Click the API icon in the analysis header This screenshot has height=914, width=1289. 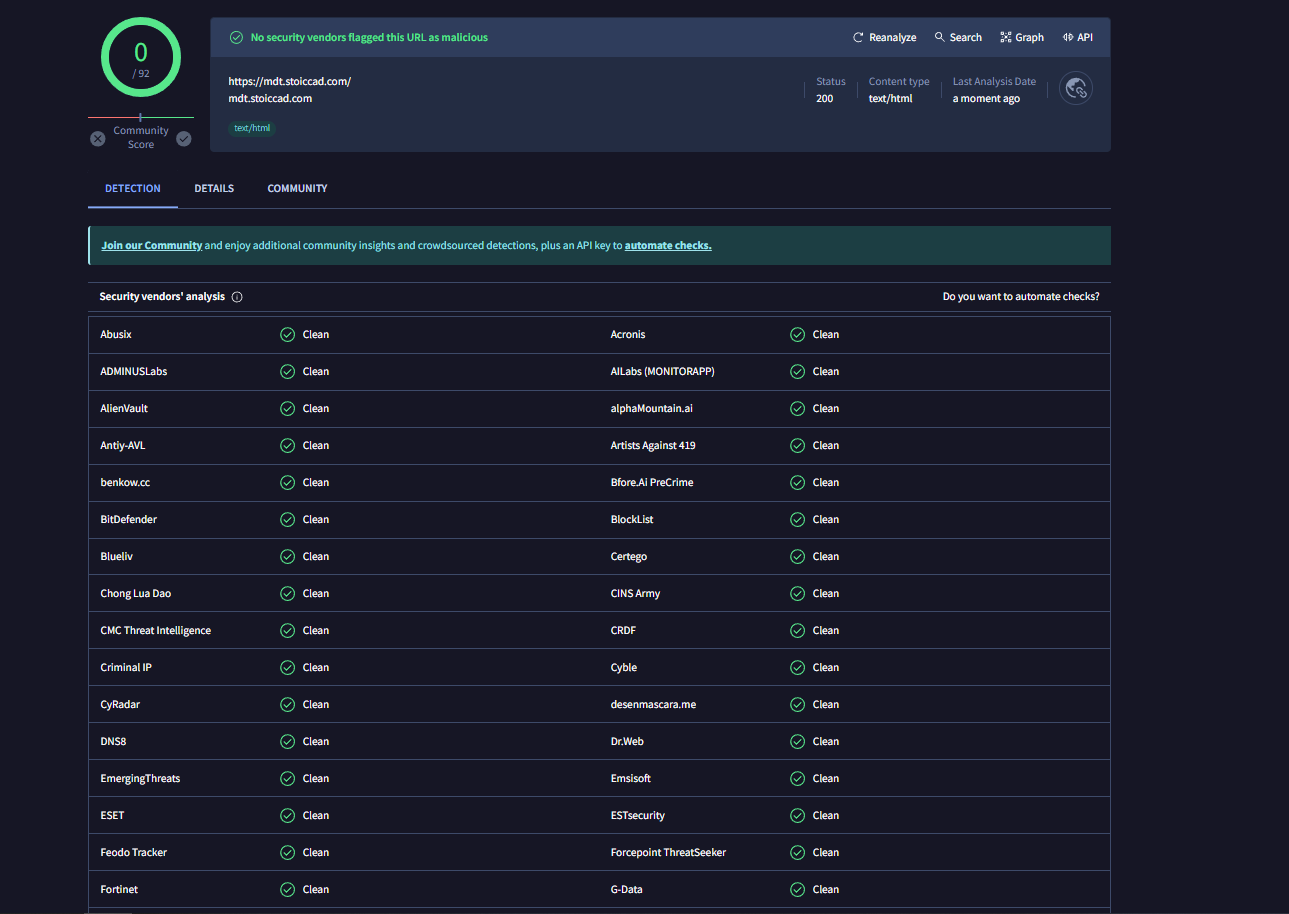(x=1066, y=37)
